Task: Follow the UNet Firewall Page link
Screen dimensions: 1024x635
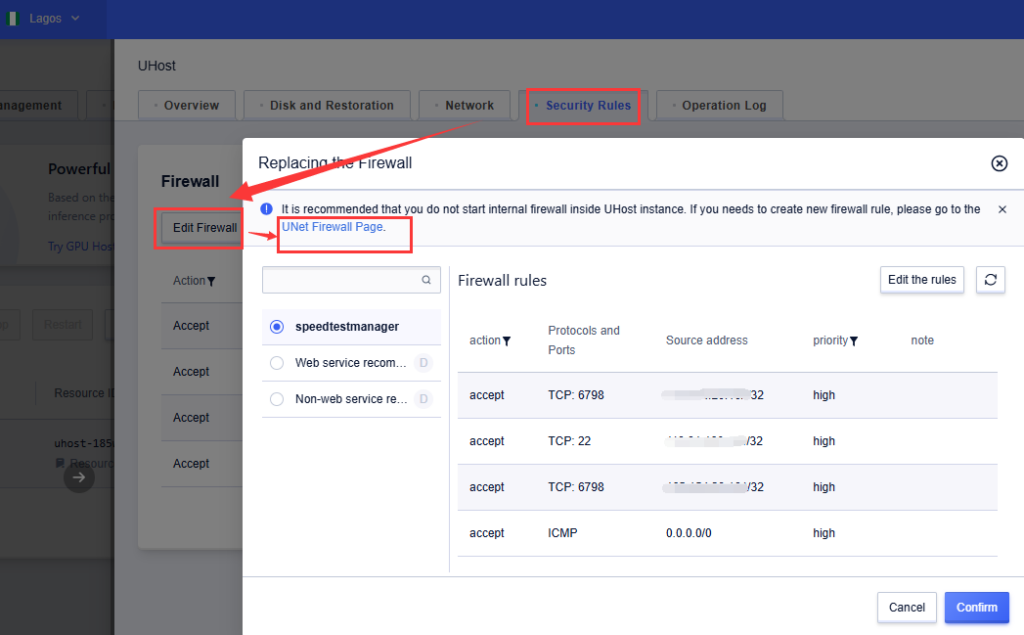Action: coord(332,227)
